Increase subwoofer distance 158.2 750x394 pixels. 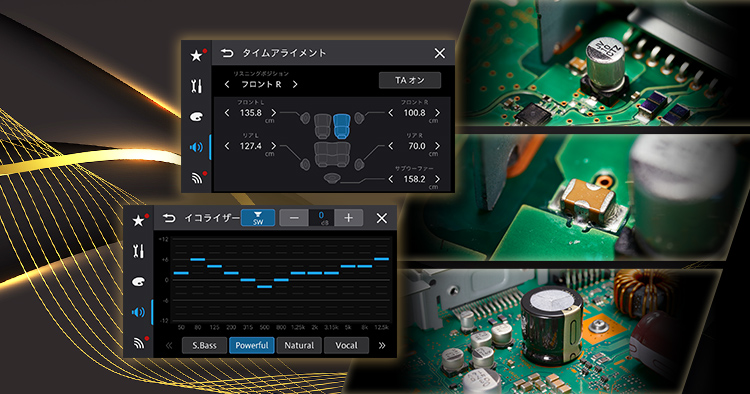tap(437, 179)
